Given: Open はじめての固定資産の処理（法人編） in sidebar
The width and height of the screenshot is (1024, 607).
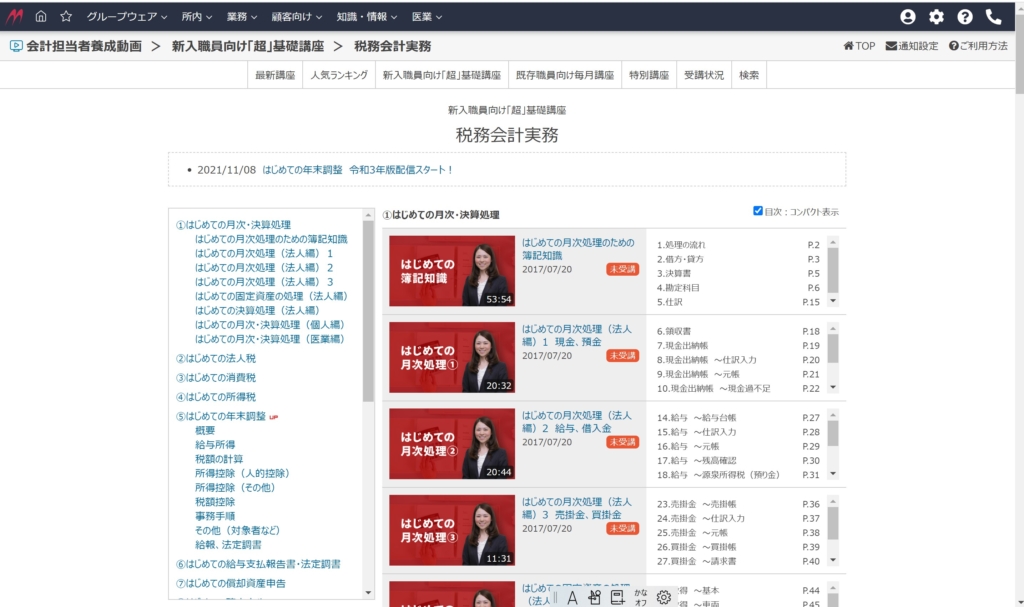Looking at the screenshot, I should 271,296.
